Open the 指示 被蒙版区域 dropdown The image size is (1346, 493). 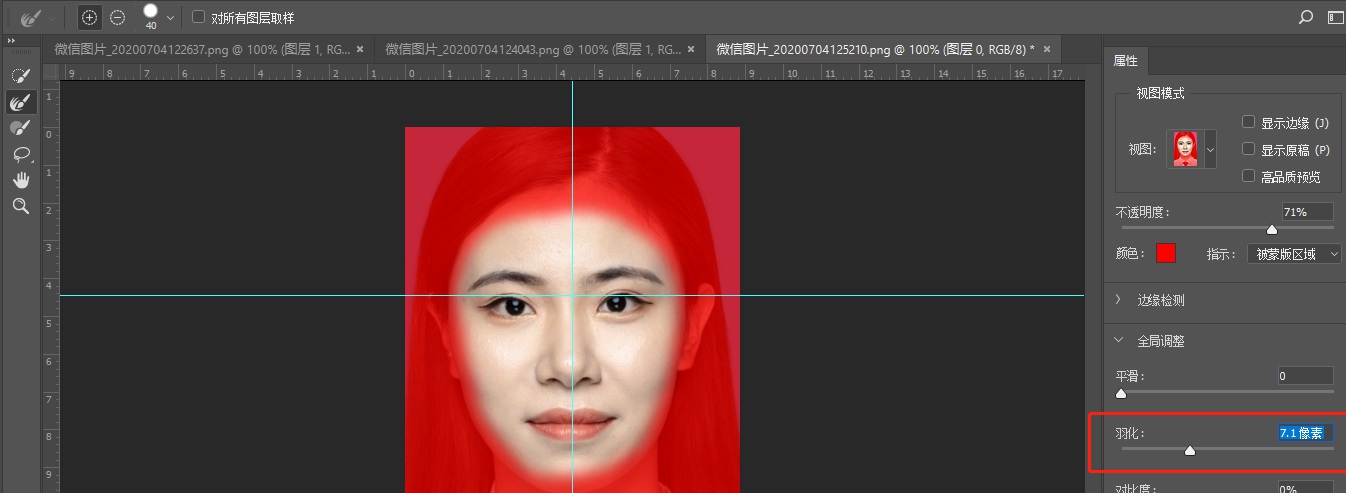1293,254
